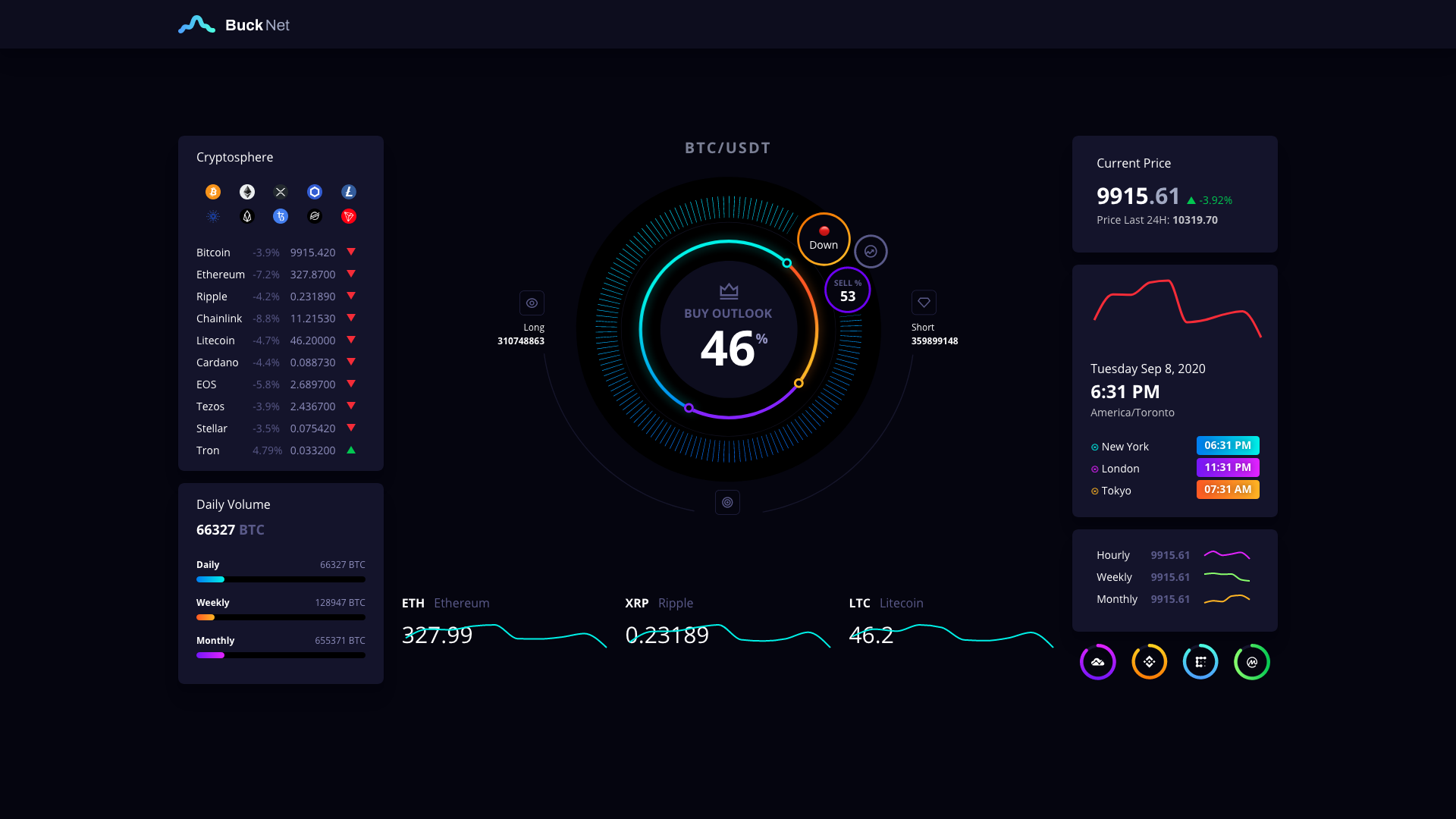The height and width of the screenshot is (819, 1456).
Task: Click the cloud/settings icon bottom left
Action: pos(1097,661)
